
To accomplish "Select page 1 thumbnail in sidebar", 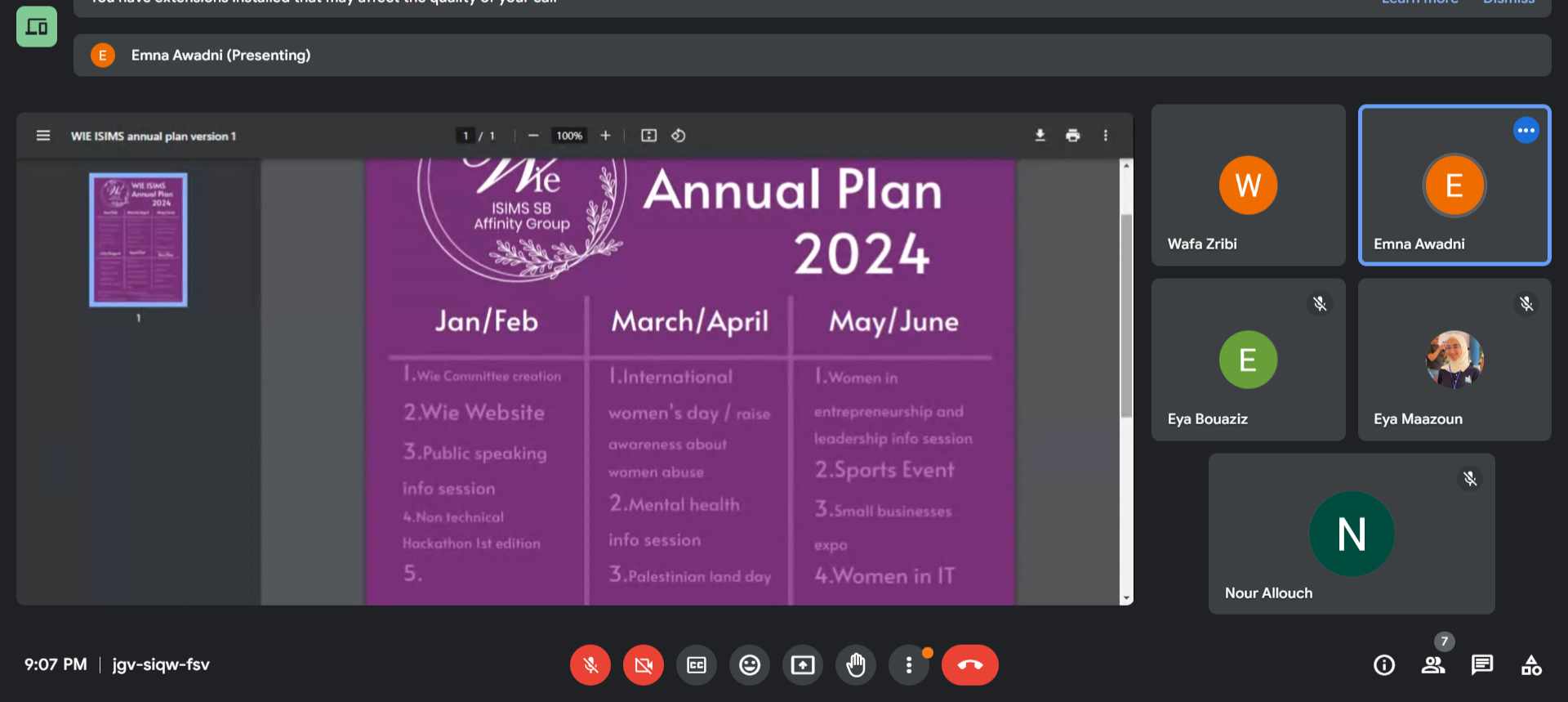I will tap(138, 239).
